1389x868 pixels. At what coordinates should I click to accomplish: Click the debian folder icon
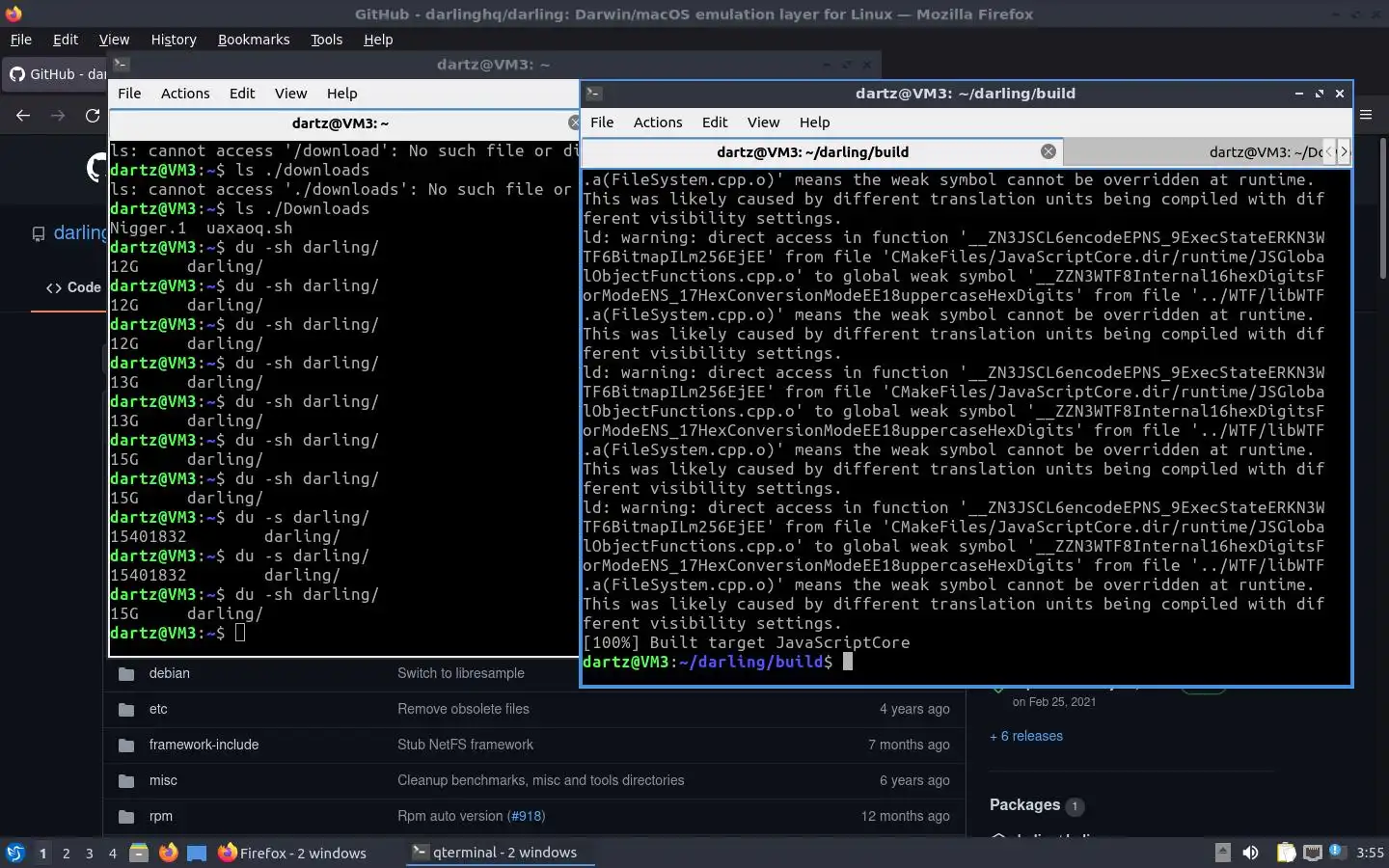coord(126,674)
